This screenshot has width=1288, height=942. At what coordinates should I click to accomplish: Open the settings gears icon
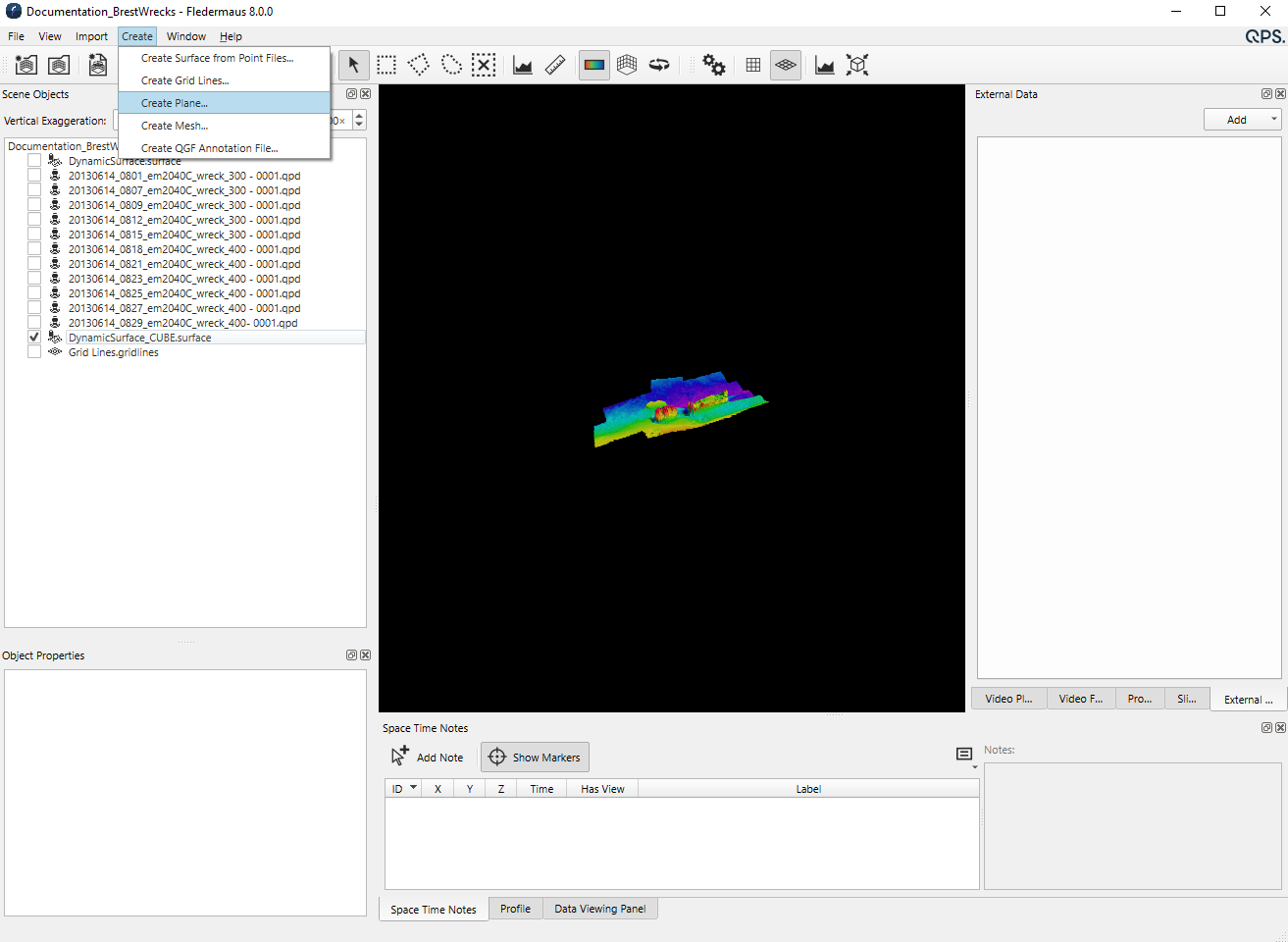(714, 66)
